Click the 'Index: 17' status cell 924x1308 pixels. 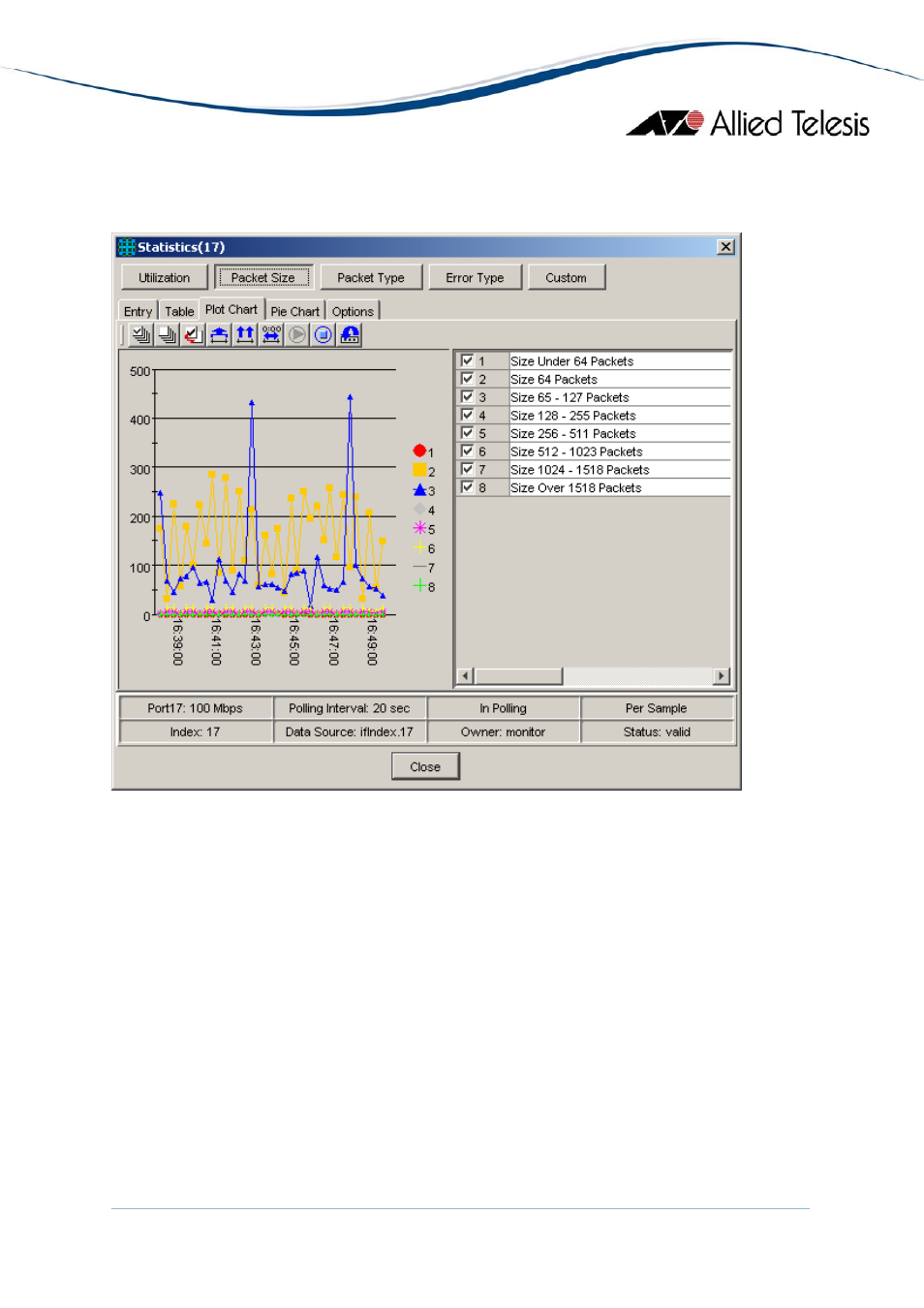point(196,732)
